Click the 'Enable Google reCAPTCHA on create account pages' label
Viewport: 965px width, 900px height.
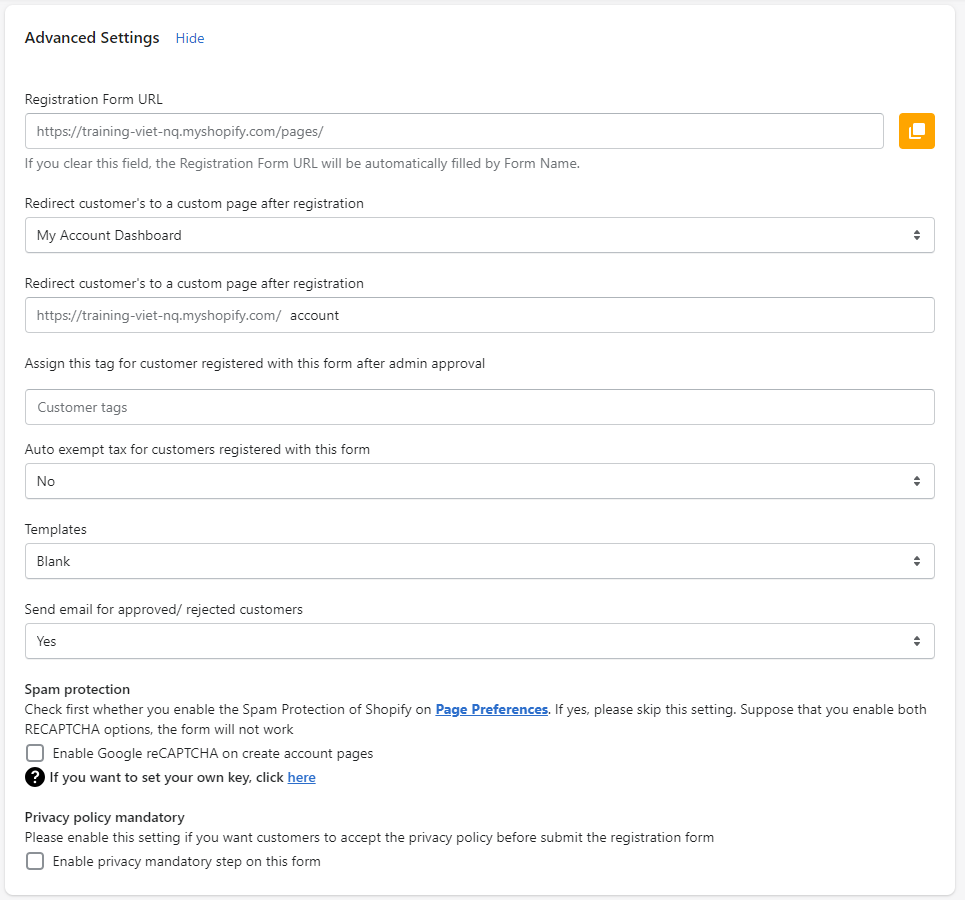coord(212,753)
